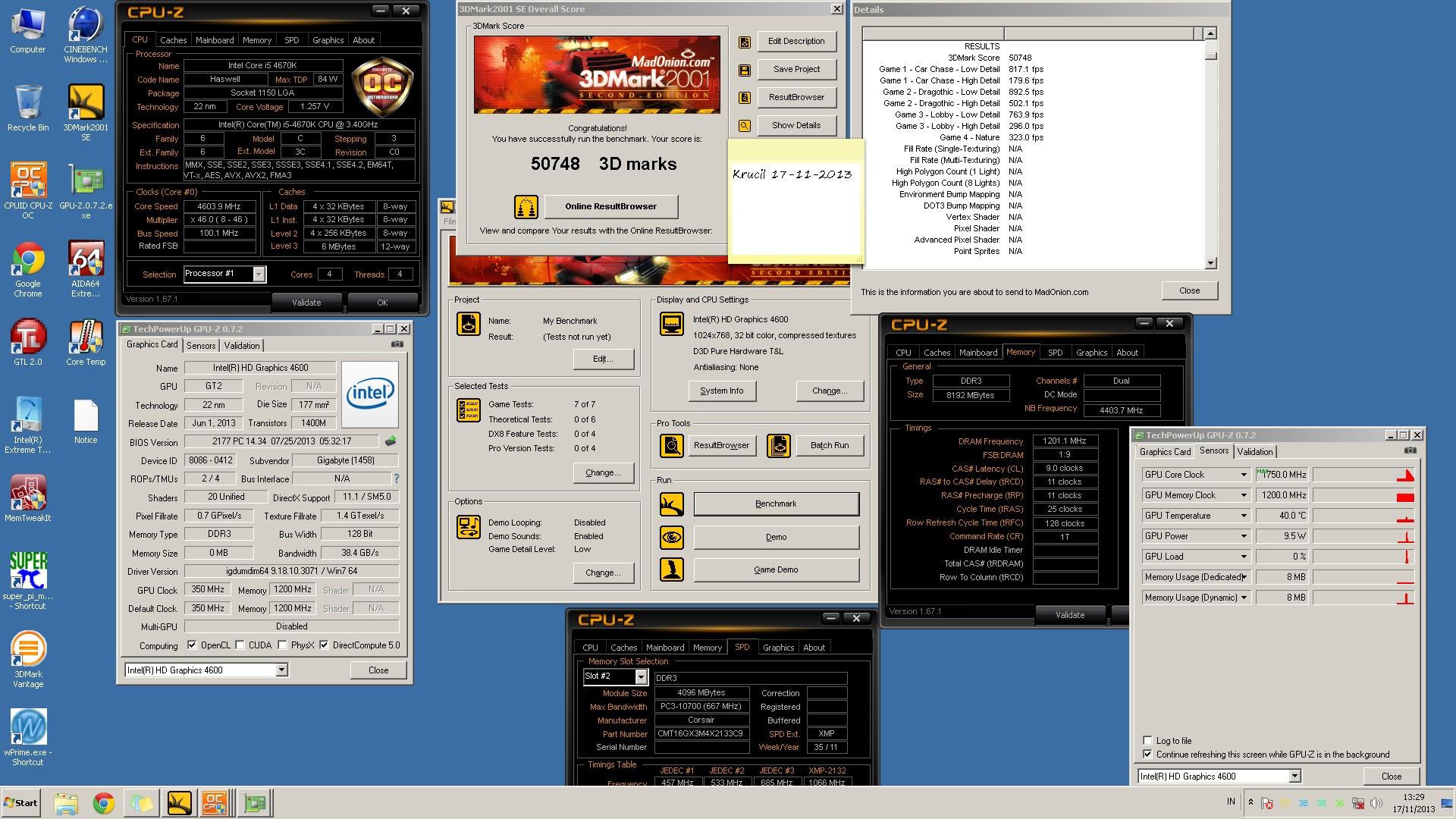Image resolution: width=1456 pixels, height=819 pixels.
Task: Expand the GPU Power sensor dropdown
Action: pyautogui.click(x=1244, y=536)
